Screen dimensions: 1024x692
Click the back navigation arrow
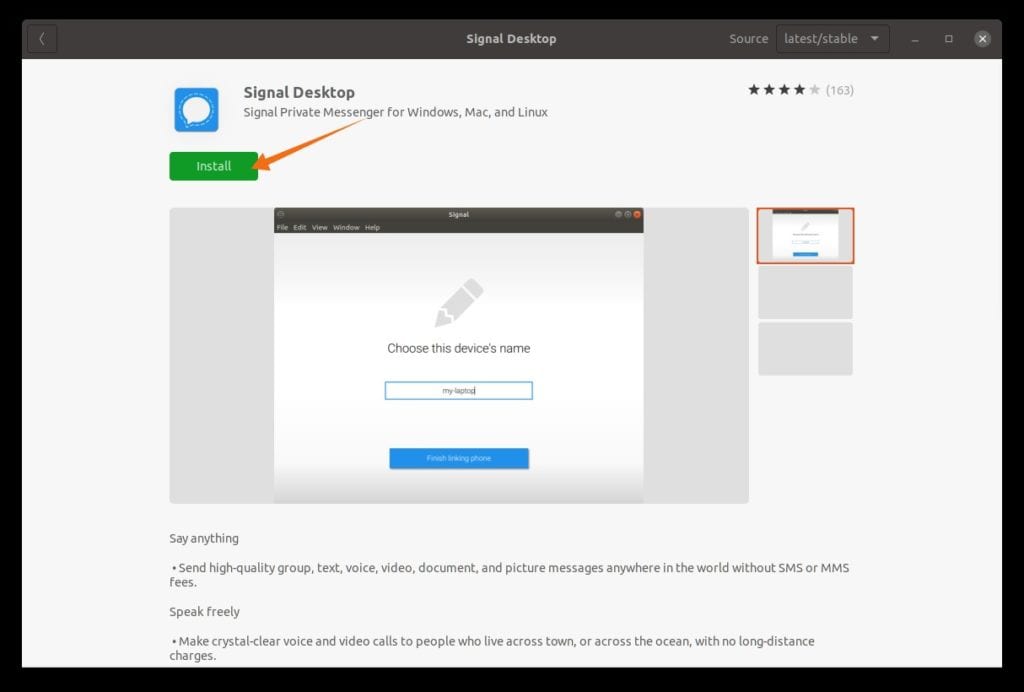tap(41, 38)
